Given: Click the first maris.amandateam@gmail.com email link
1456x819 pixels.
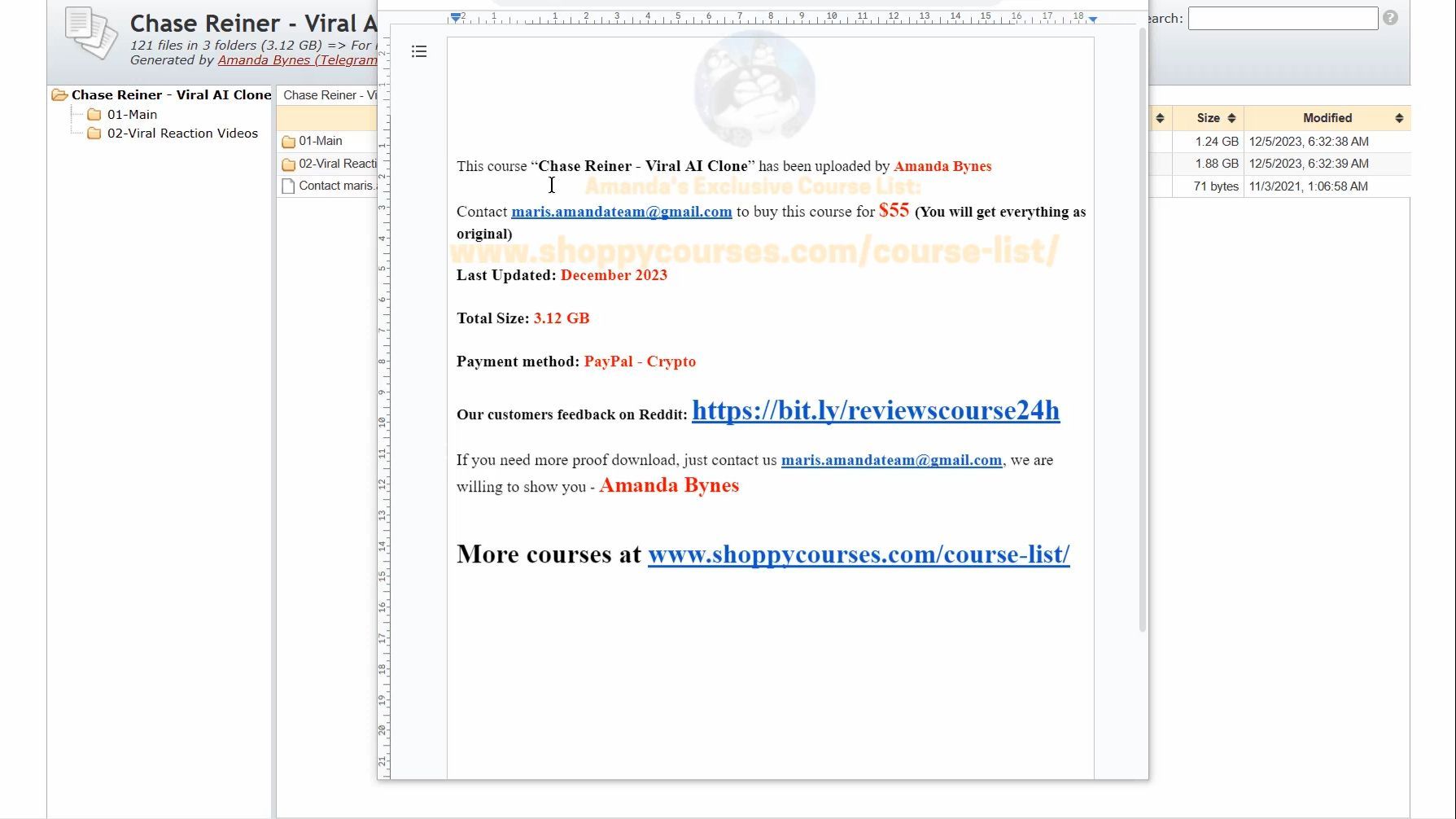Looking at the screenshot, I should pos(622,212).
